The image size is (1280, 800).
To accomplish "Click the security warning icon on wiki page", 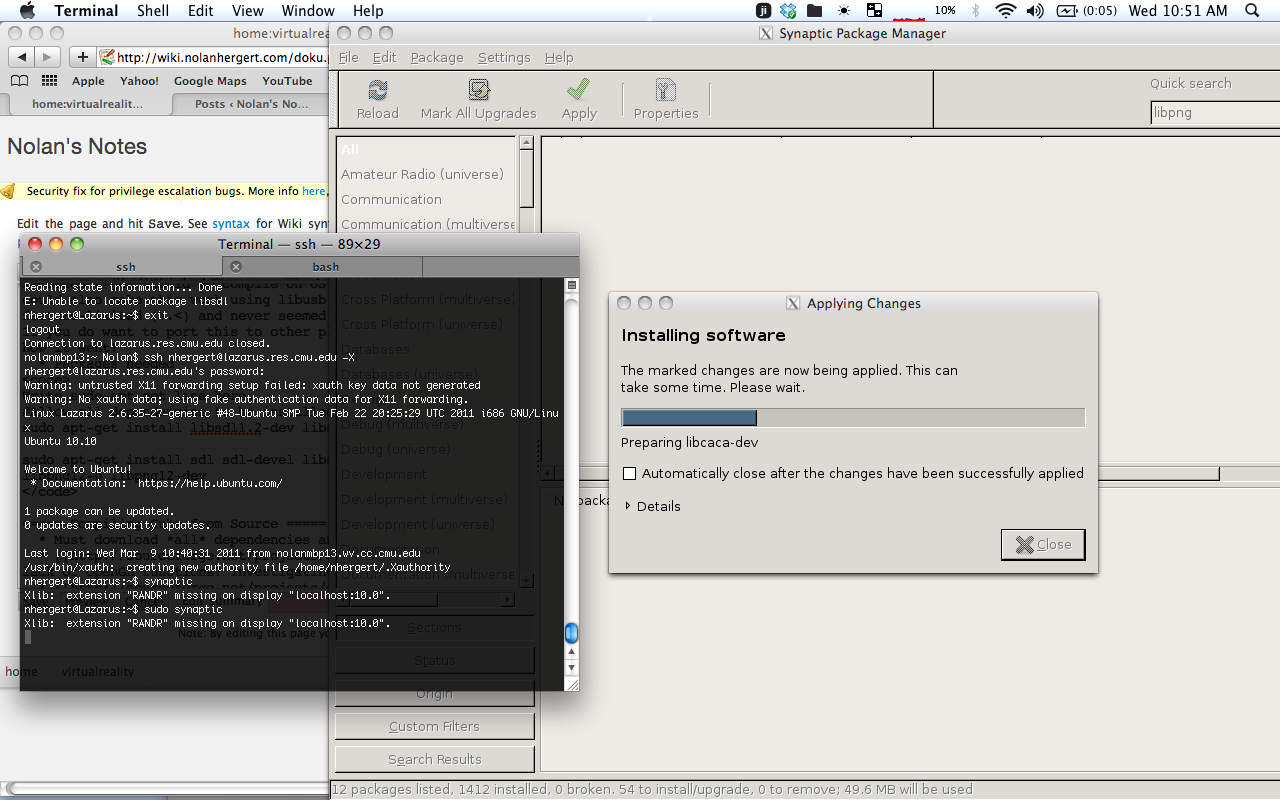I will click(8, 191).
